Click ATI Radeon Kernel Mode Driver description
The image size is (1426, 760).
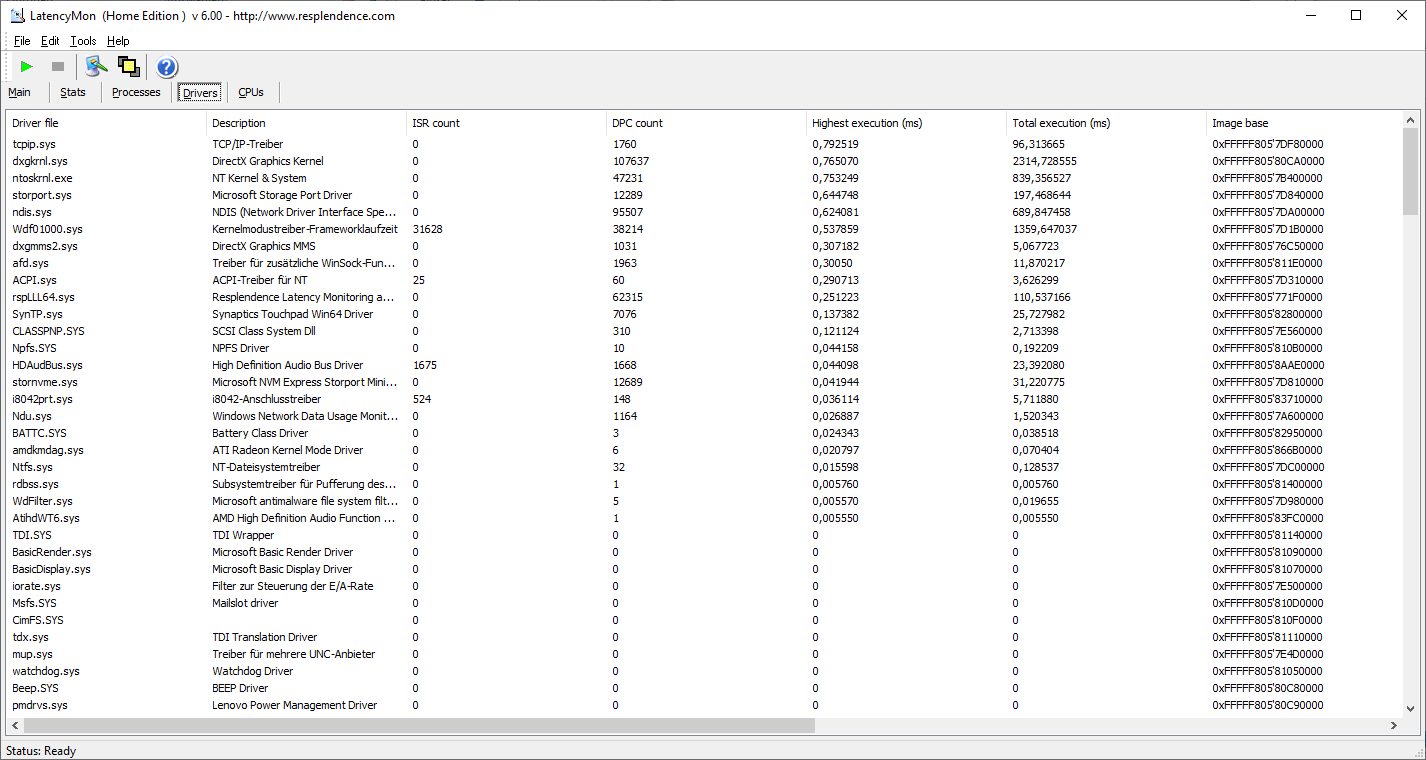[288, 450]
